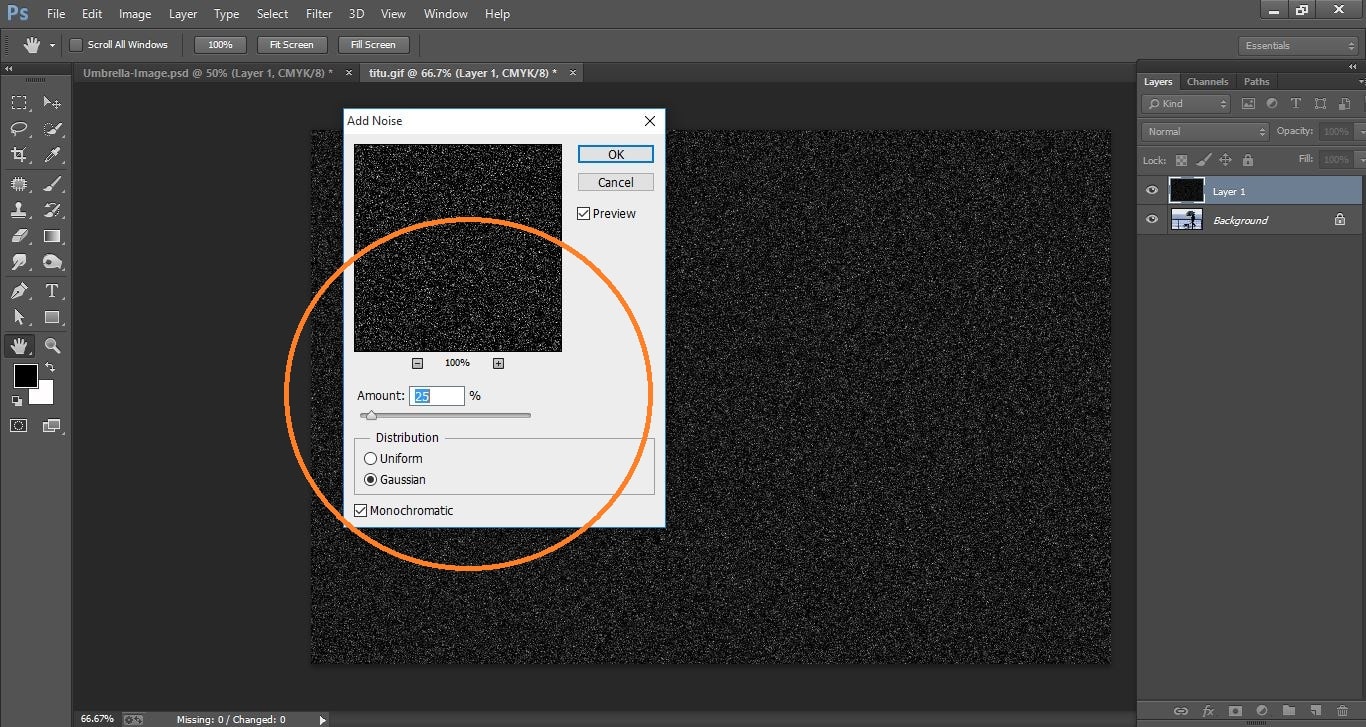Select the Crop tool

point(19,155)
